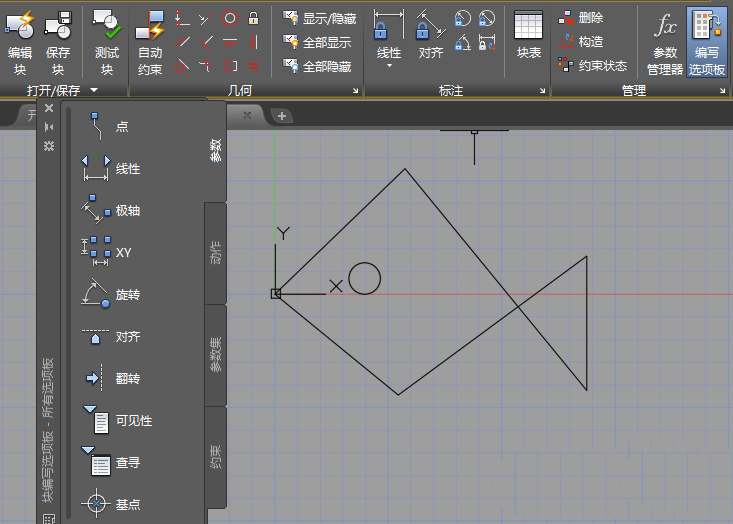Open the 线性 dimension dropdown arrow

pos(389,66)
